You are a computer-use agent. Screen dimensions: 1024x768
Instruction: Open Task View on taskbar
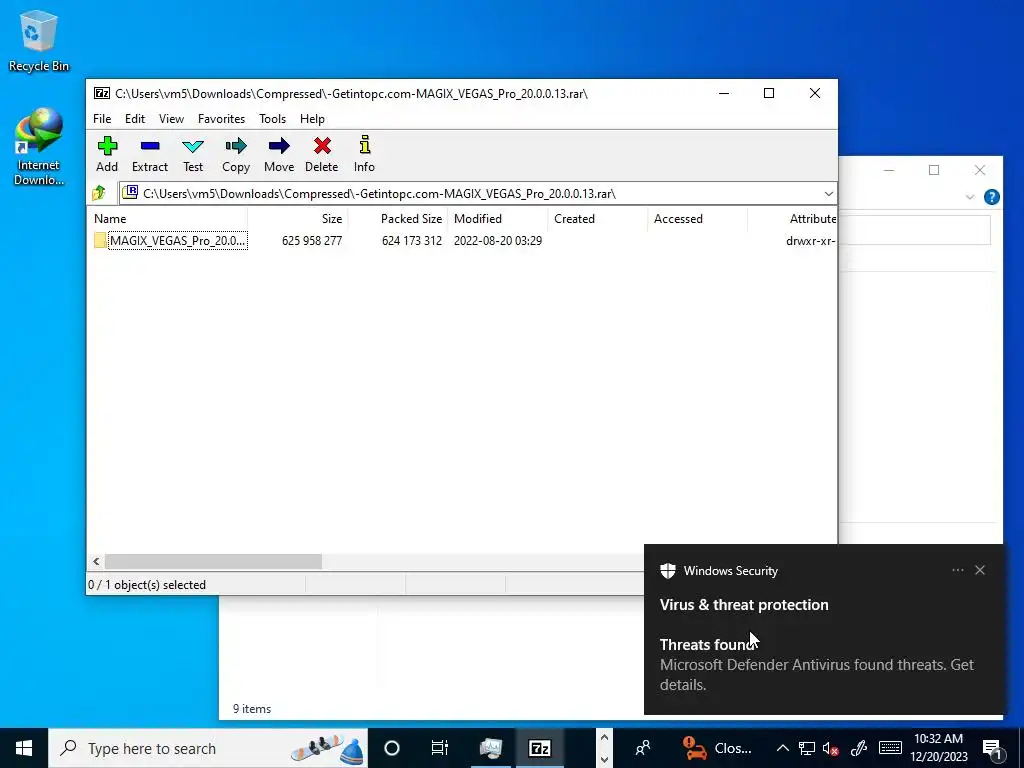pos(440,748)
